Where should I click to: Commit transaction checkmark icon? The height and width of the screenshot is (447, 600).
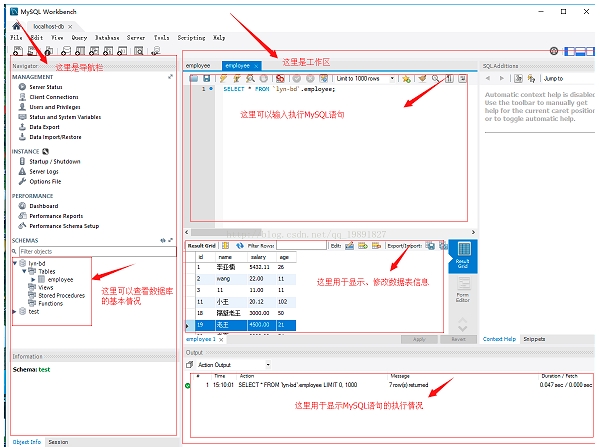tap(297, 78)
